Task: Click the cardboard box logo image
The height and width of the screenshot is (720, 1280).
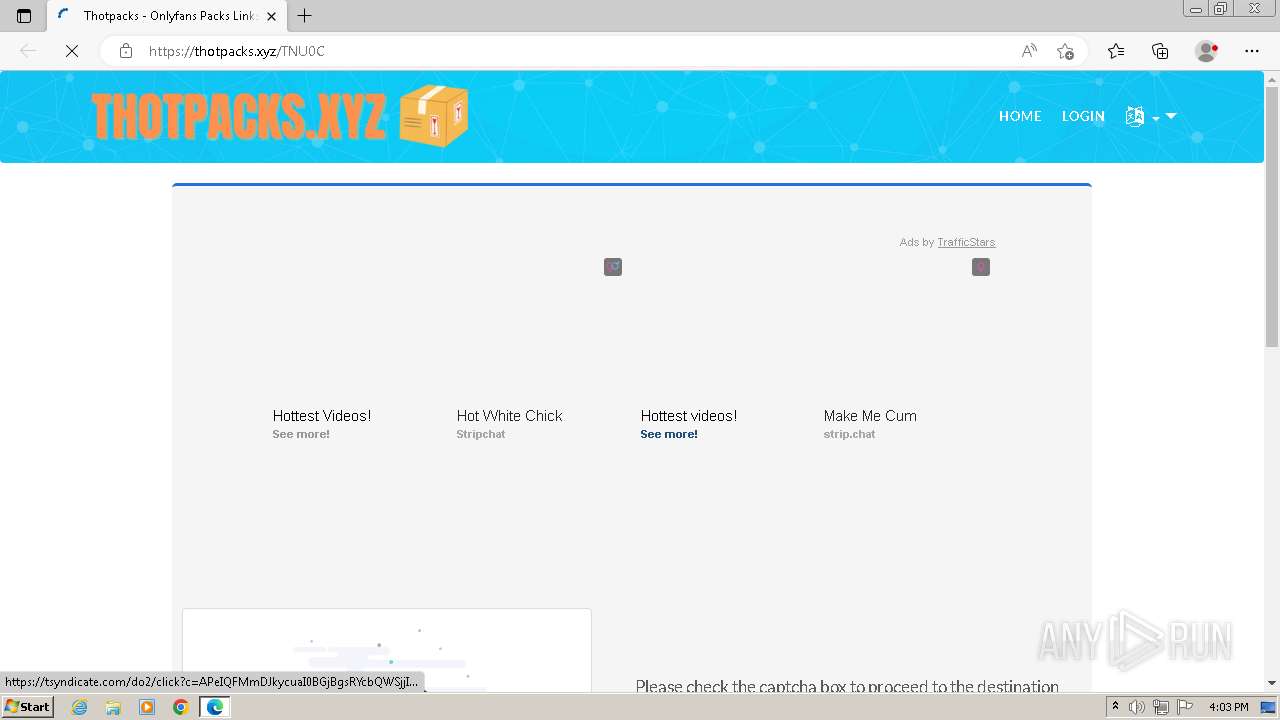Action: [x=433, y=116]
